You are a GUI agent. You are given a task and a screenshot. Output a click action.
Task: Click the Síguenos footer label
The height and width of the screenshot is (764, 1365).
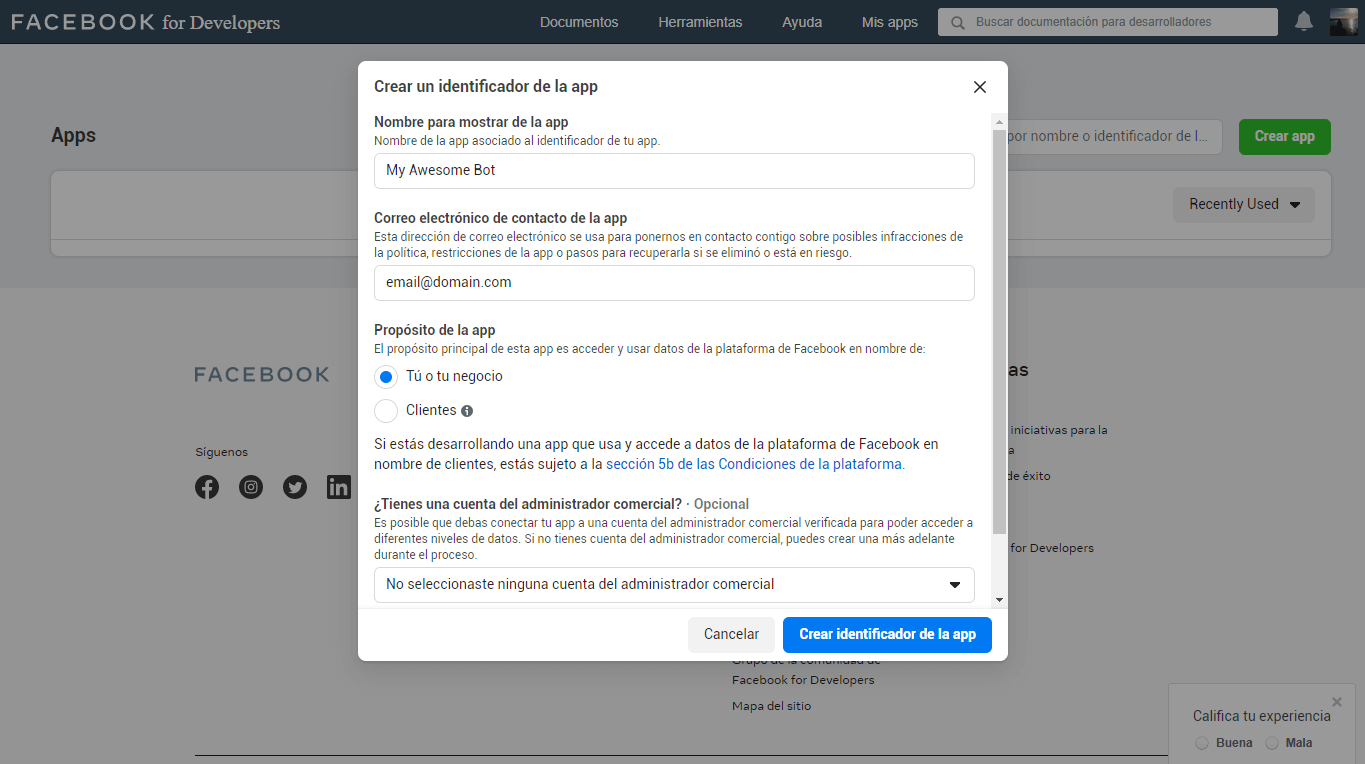click(x=222, y=452)
